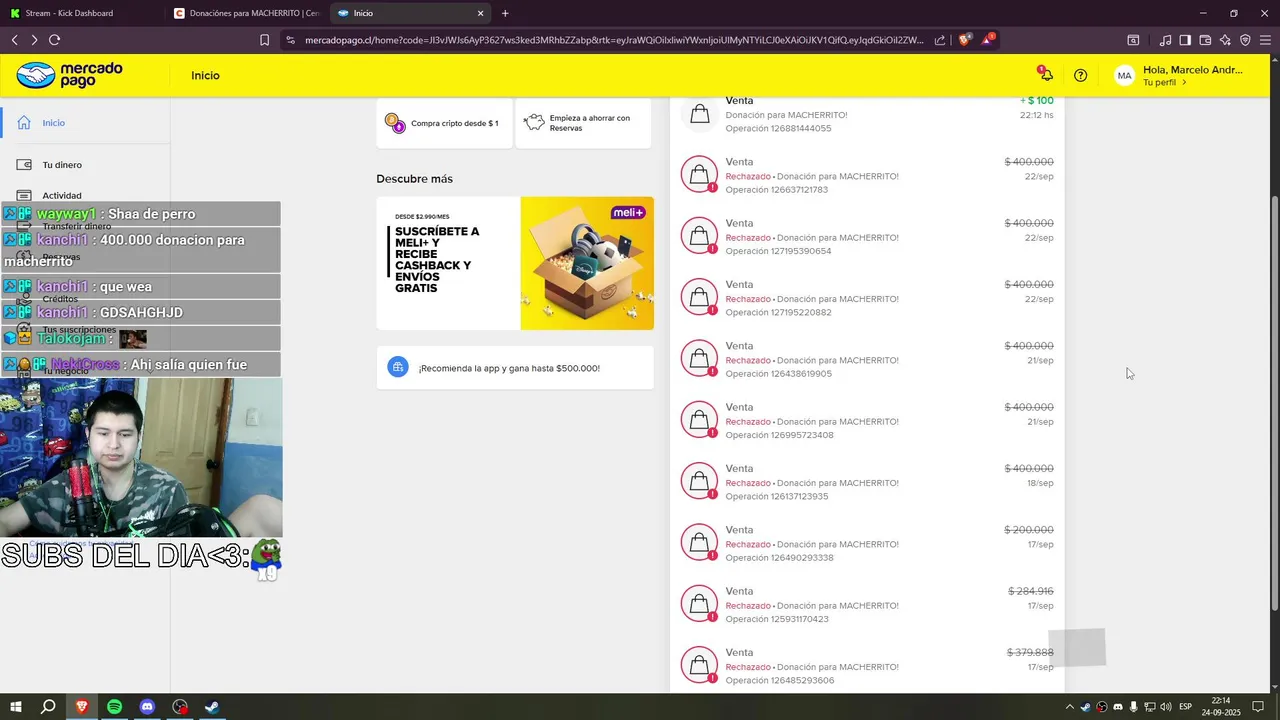This screenshot has width=1280, height=720.
Task: Close the Inicio browser tab
Action: click(x=480, y=13)
